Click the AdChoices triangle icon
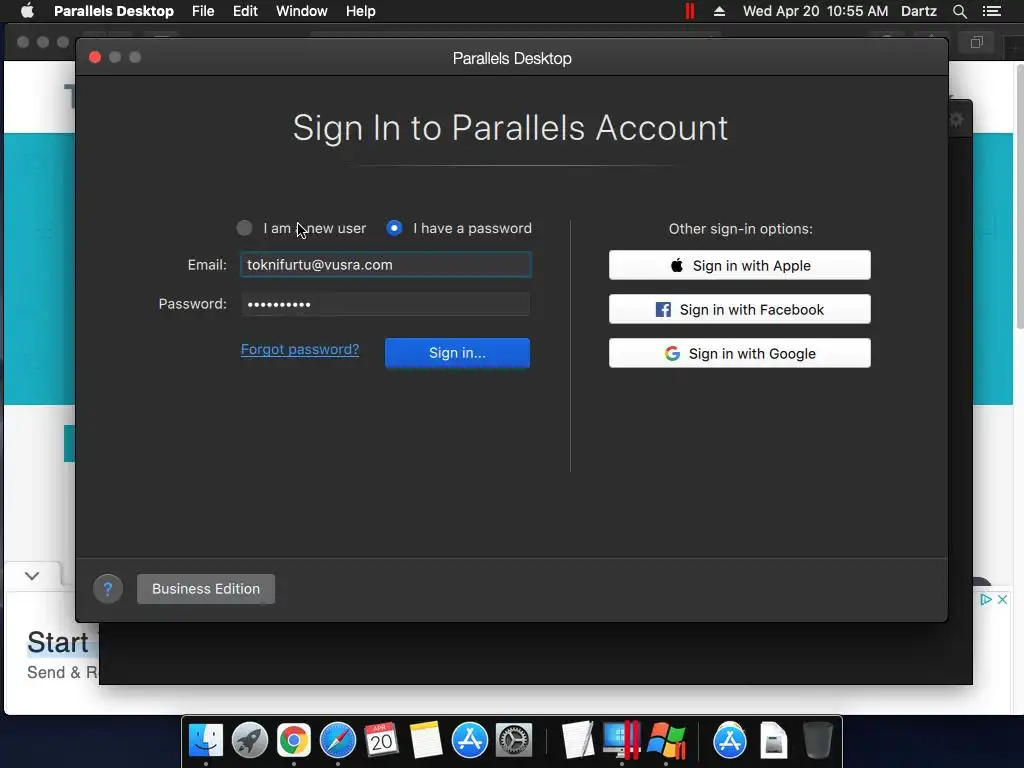Viewport: 1024px width, 768px height. pyautogui.click(x=986, y=600)
